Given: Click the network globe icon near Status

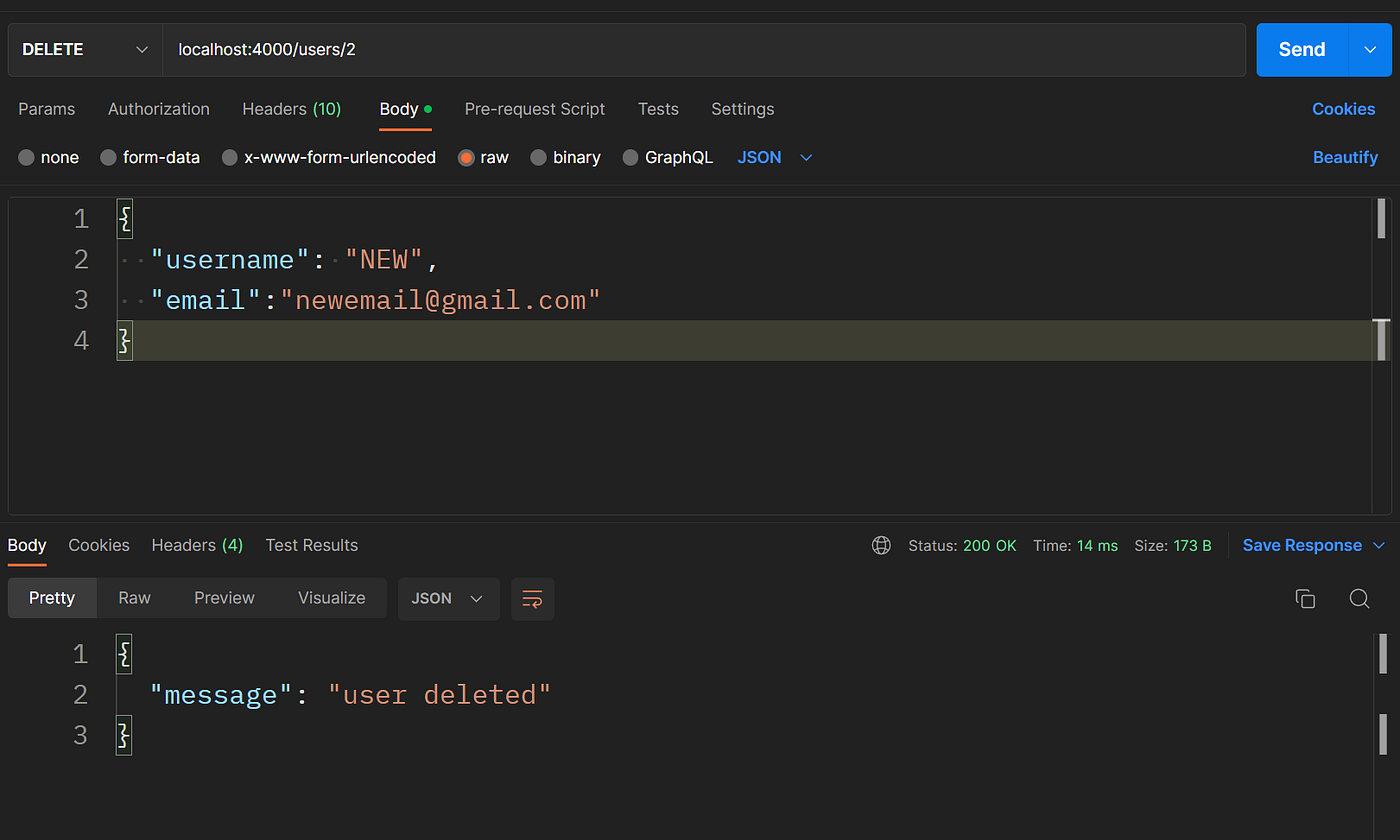Looking at the screenshot, I should pos(881,545).
